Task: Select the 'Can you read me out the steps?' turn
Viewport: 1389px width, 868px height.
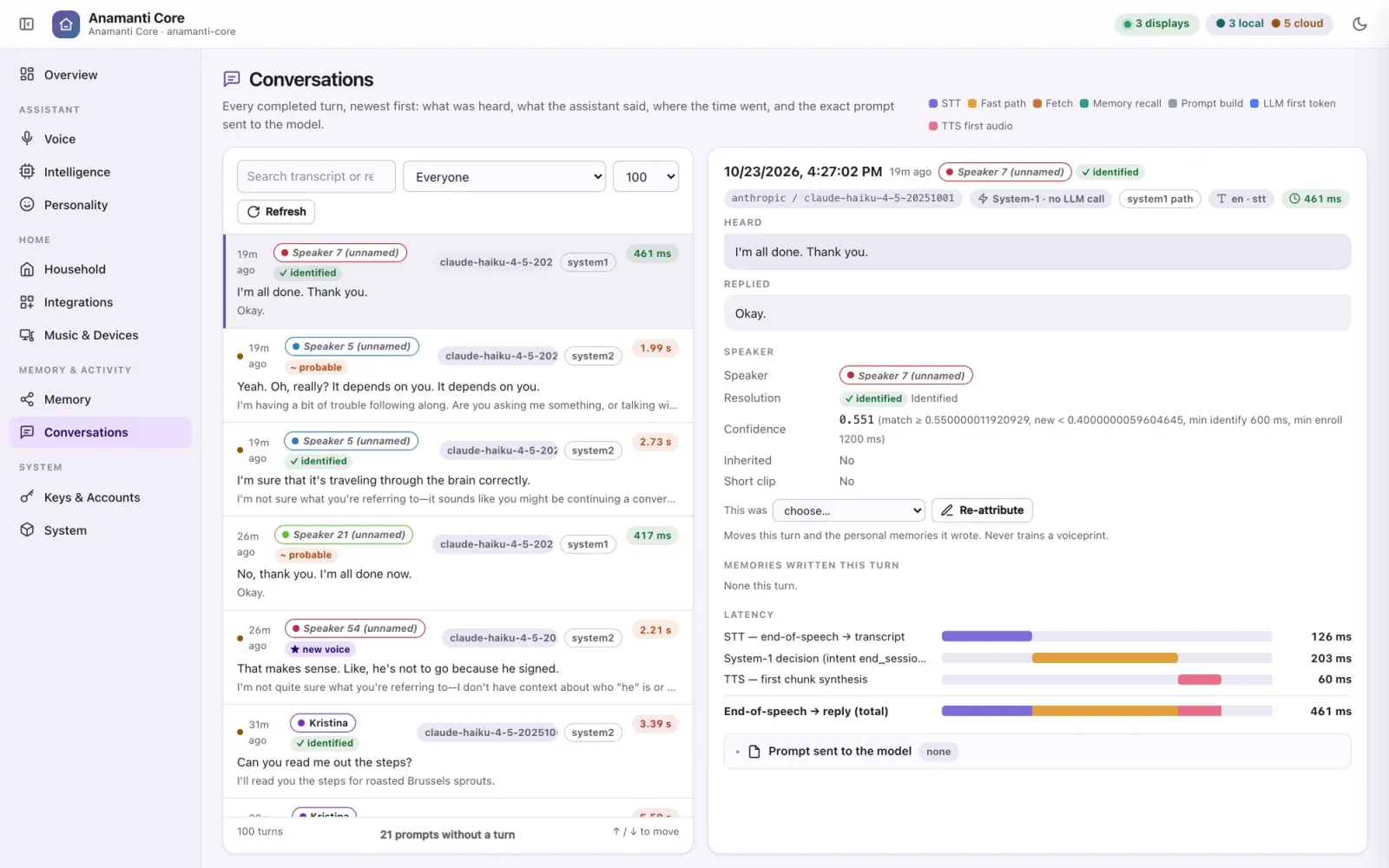Action: [x=458, y=752]
